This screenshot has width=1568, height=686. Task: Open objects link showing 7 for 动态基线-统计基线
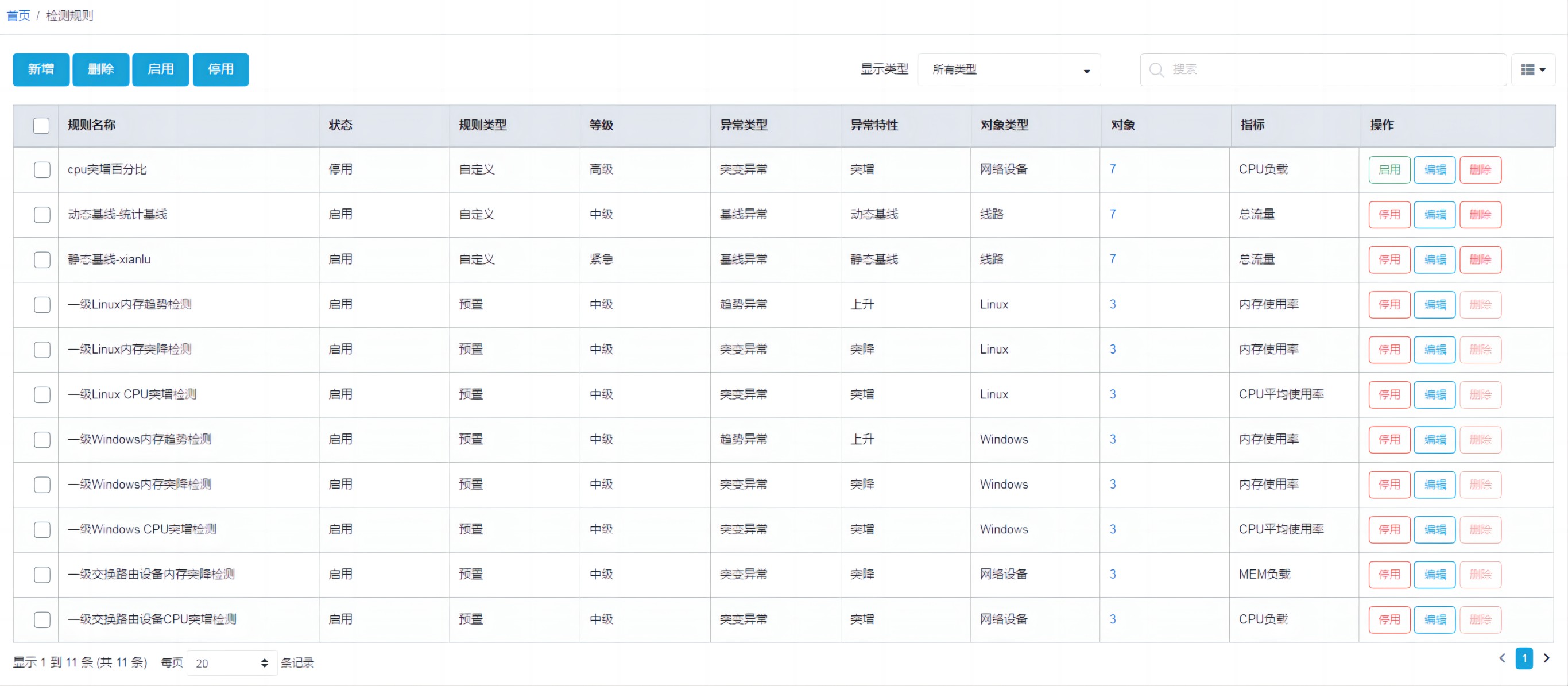click(1113, 214)
